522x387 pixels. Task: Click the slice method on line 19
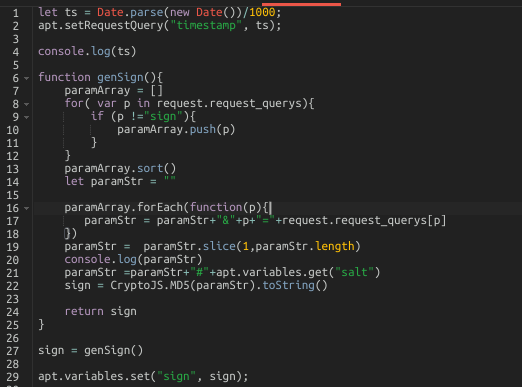click(219, 246)
